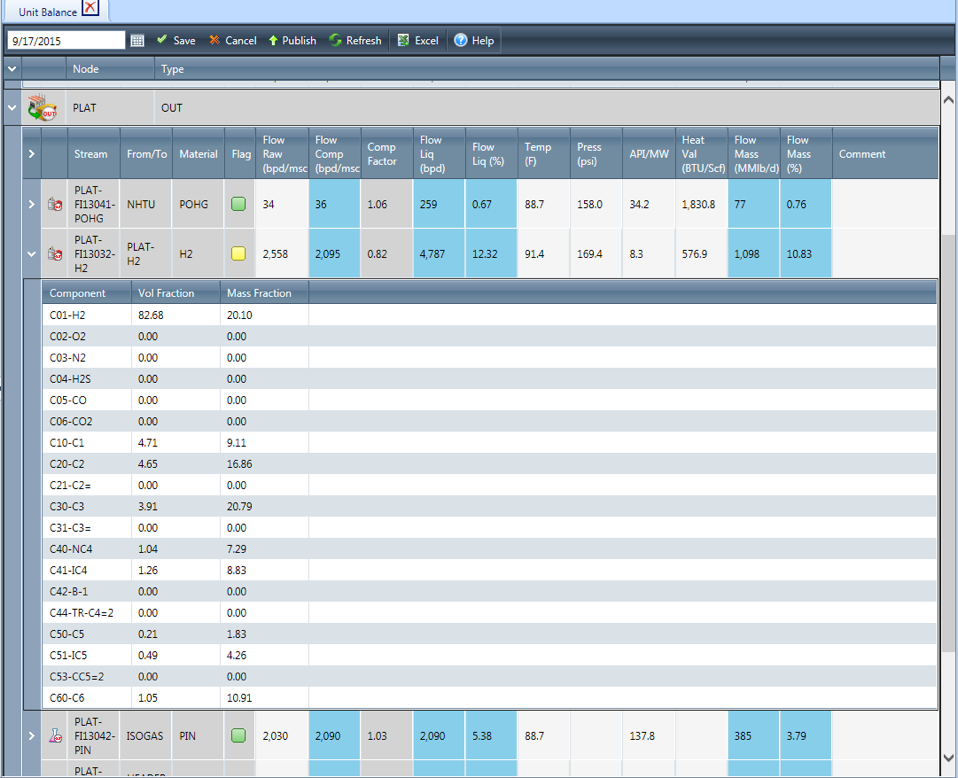958x778 pixels.
Task: Click the PLAT-FI13042-PIN flask icon
Action: click(55, 736)
